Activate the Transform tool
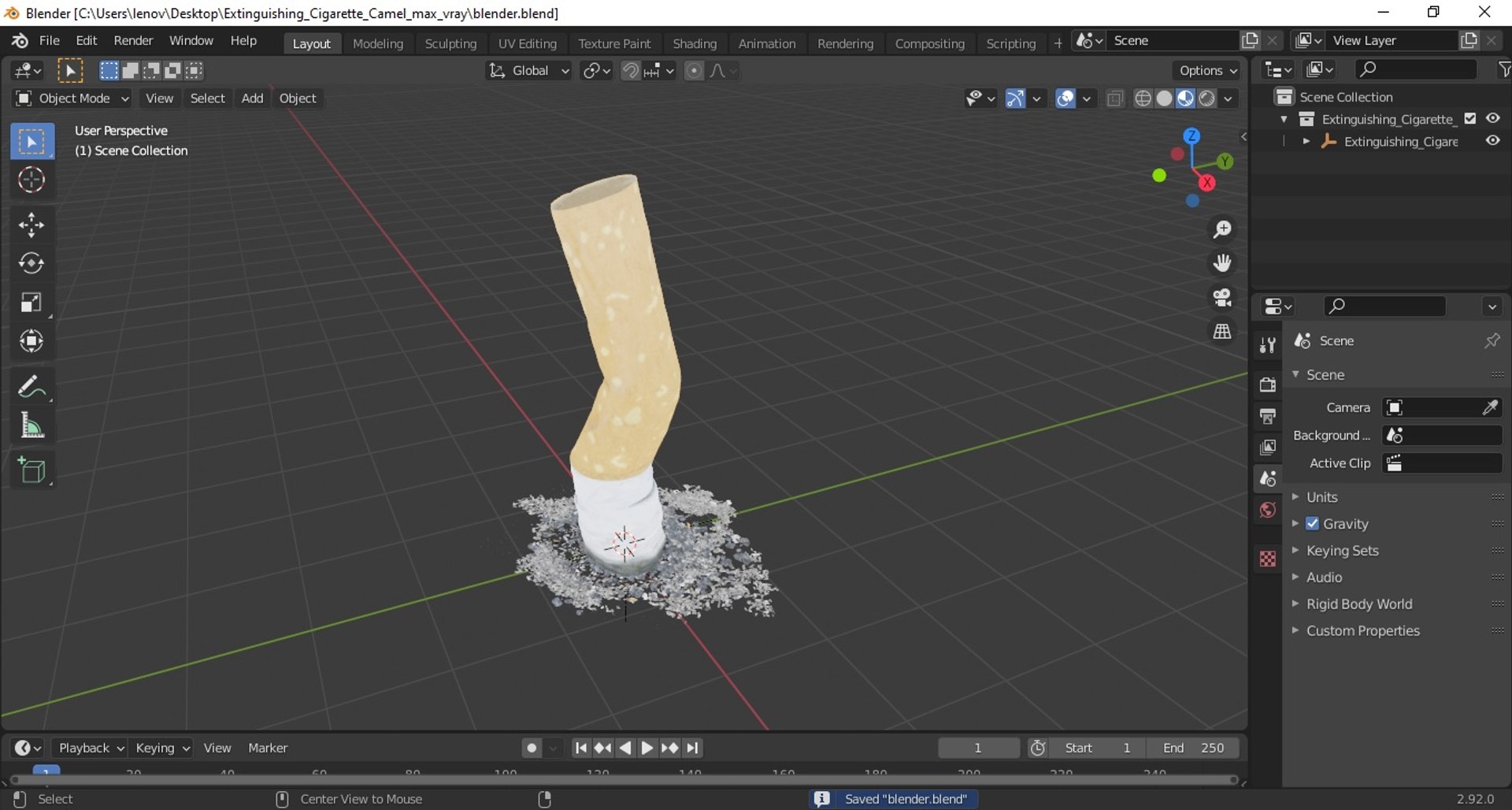 (32, 341)
